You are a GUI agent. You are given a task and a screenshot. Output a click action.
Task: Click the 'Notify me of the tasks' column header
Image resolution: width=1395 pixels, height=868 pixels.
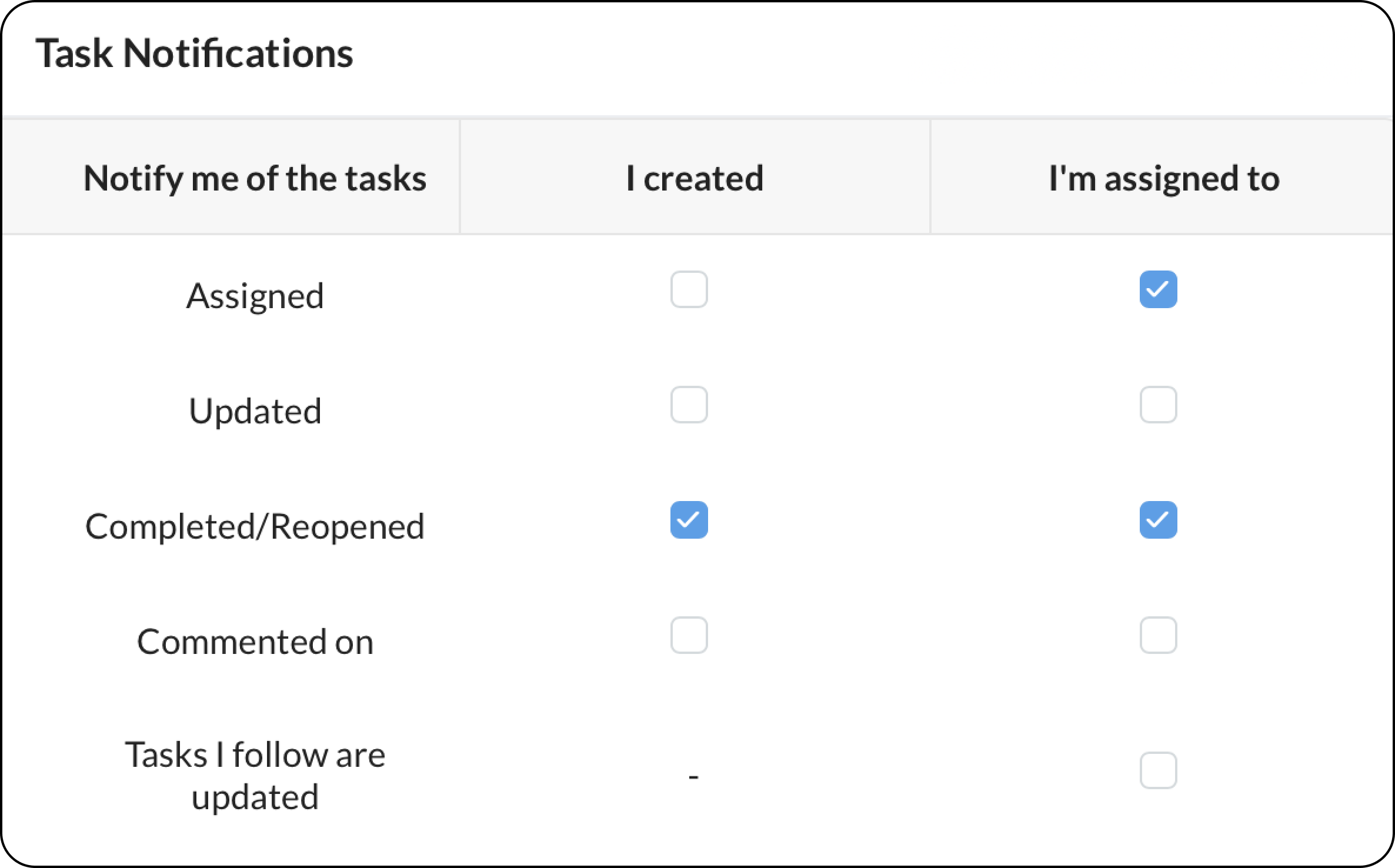(x=255, y=178)
